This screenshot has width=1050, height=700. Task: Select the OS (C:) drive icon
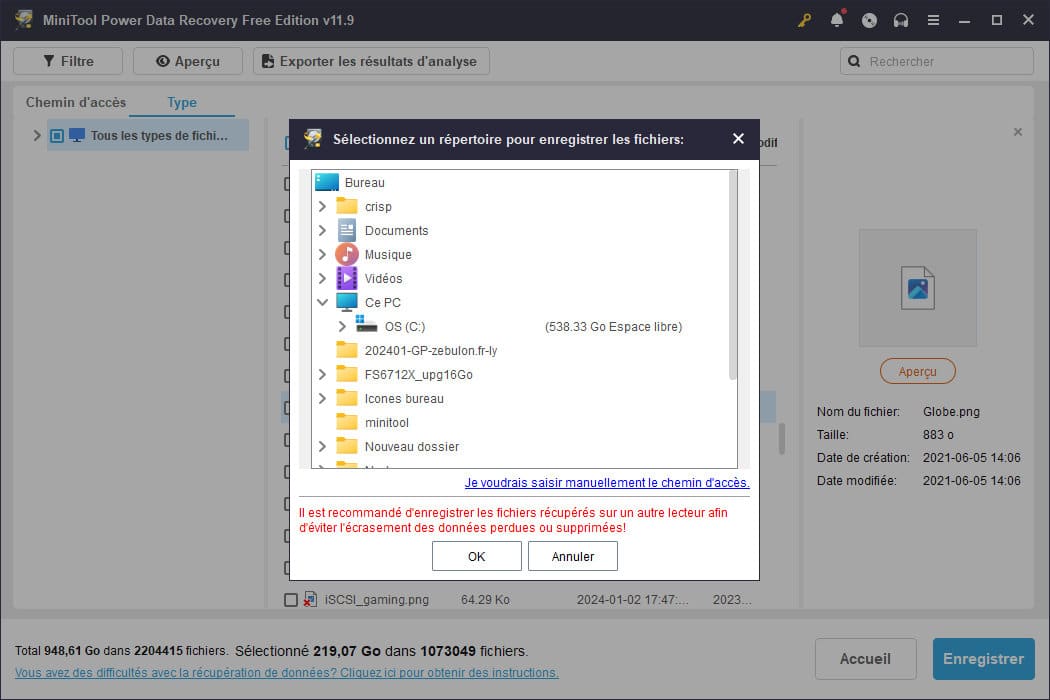[366, 326]
